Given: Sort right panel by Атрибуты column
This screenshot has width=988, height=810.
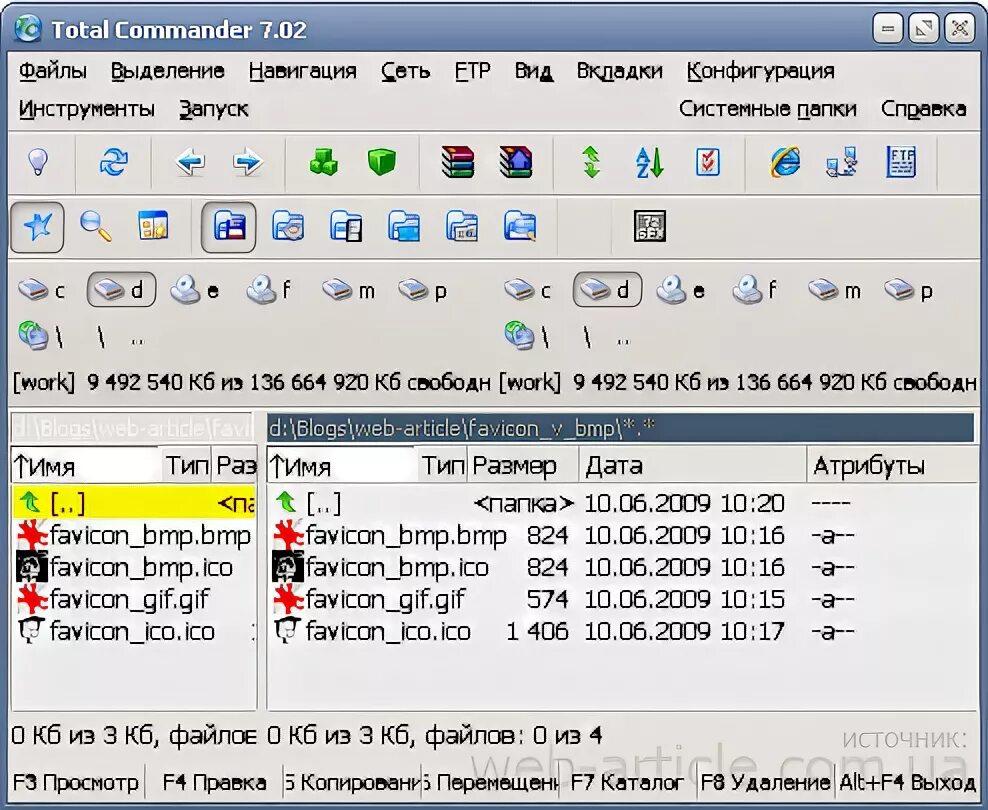Looking at the screenshot, I should pos(891,466).
